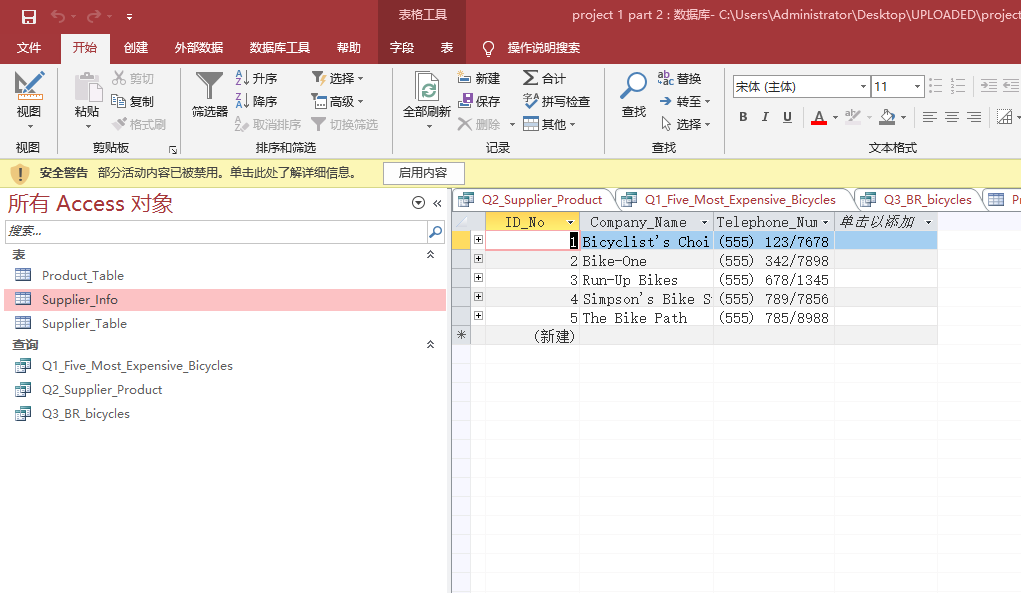This screenshot has width=1021, height=593.
Task: Click the navigation pane search field
Action: pyautogui.click(x=216, y=231)
